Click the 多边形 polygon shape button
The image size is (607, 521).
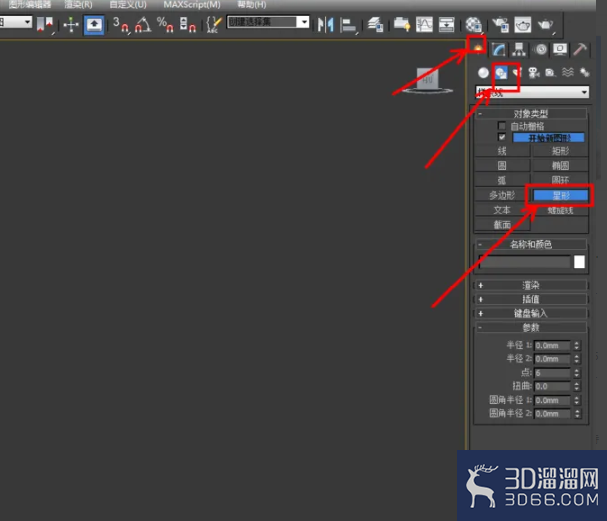502,195
